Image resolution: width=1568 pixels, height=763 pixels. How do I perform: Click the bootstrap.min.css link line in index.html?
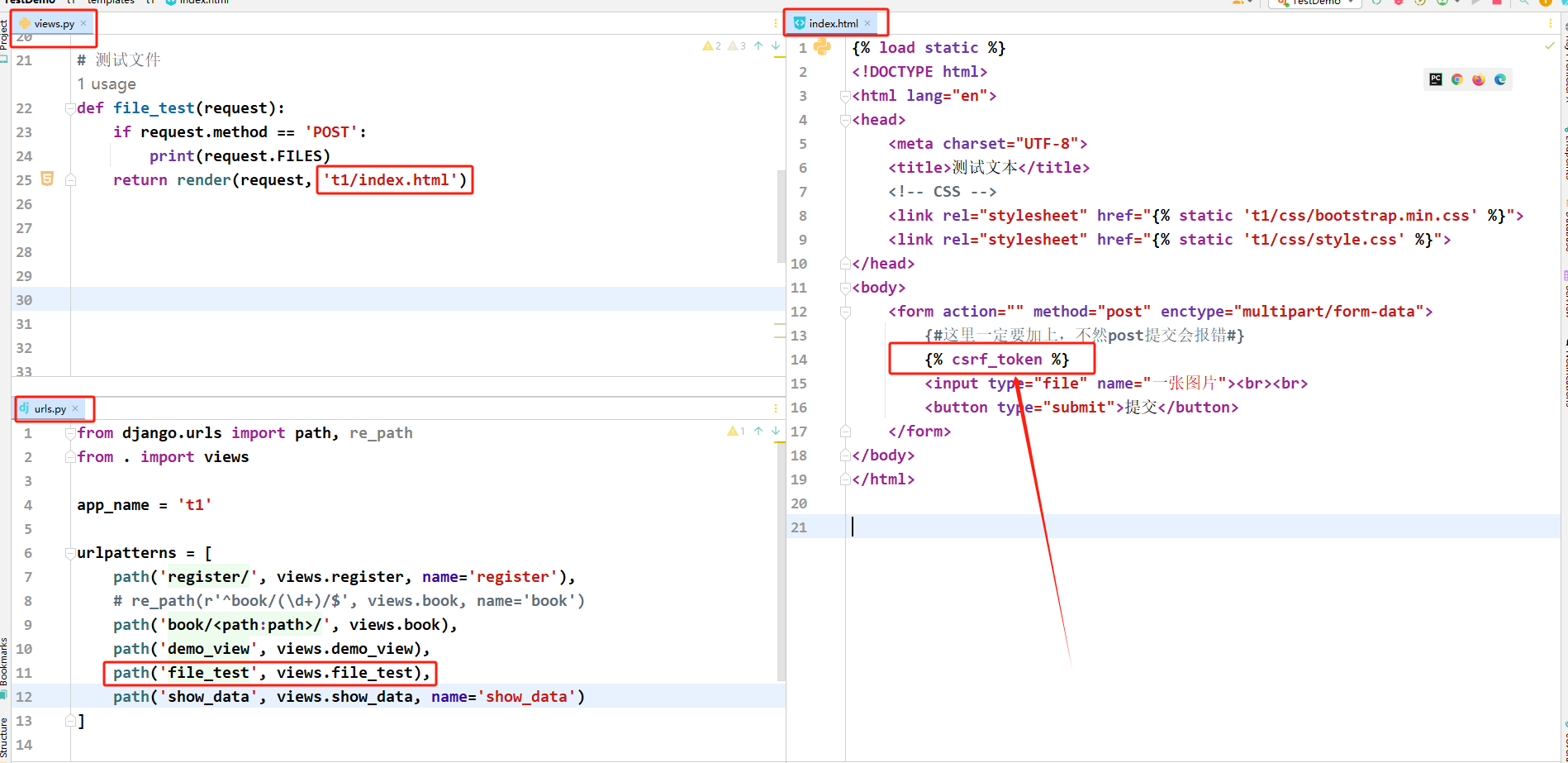(1206, 216)
